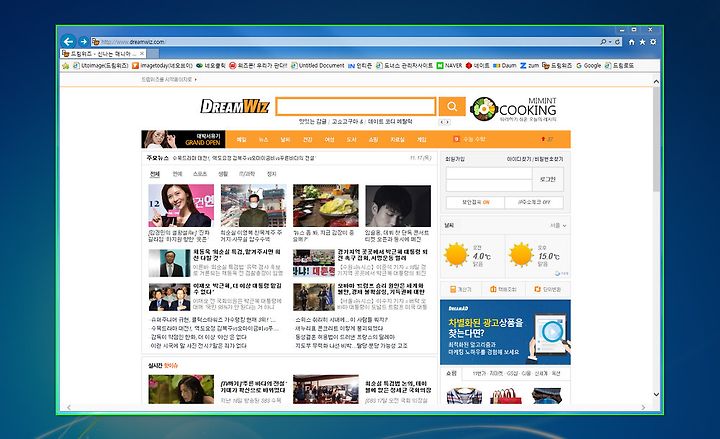
Task: Click the 11번가 shopping link
Action: (479, 373)
